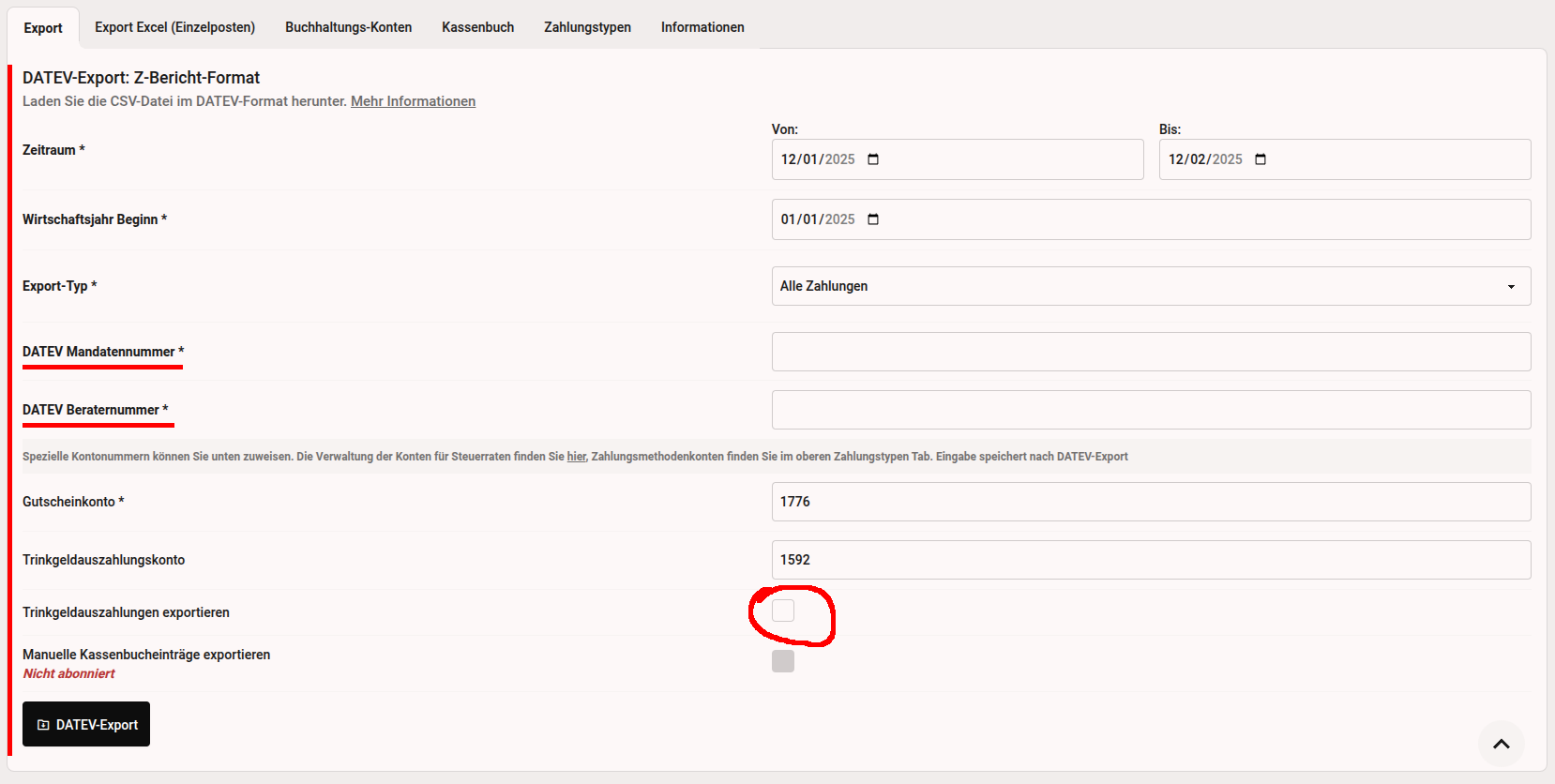This screenshot has height=784, width=1555.
Task: Enable Trinkgeldauszahlungen exportieren checkbox
Action: (783, 611)
